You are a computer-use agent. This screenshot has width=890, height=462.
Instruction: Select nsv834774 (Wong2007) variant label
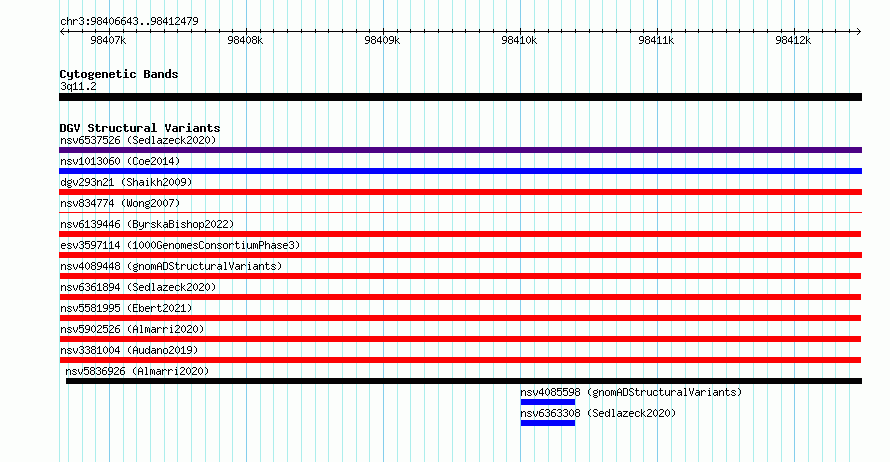pos(120,203)
